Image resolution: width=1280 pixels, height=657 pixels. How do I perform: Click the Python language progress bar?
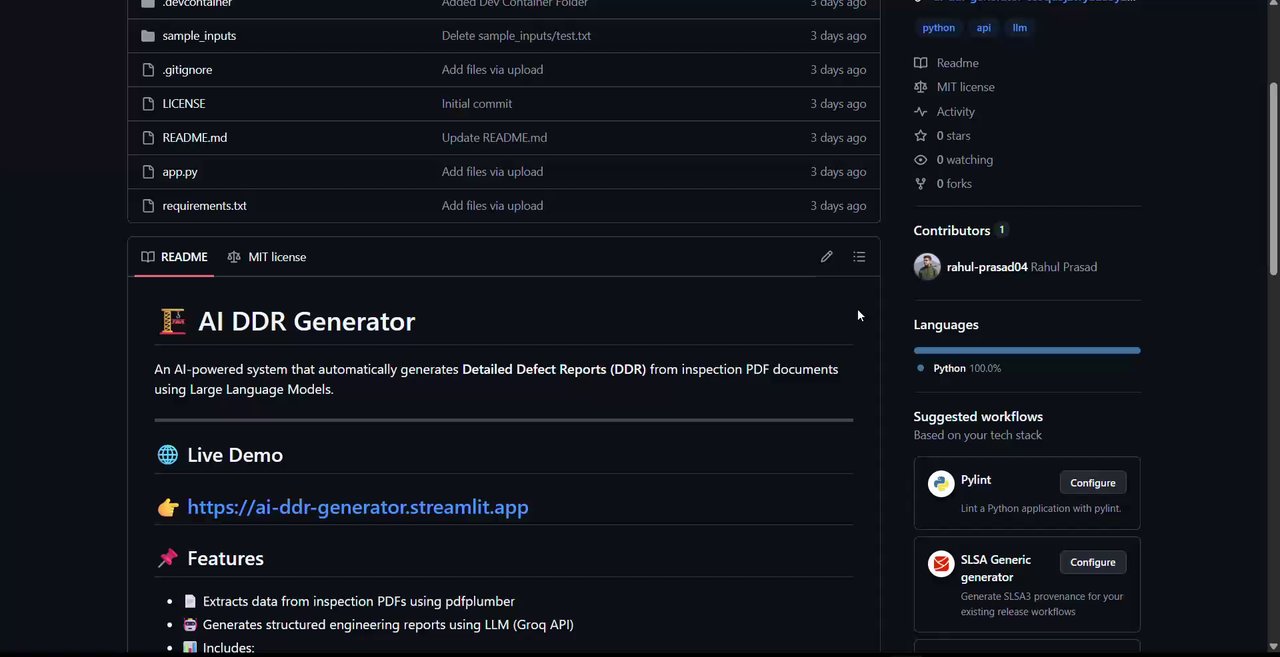1027,350
